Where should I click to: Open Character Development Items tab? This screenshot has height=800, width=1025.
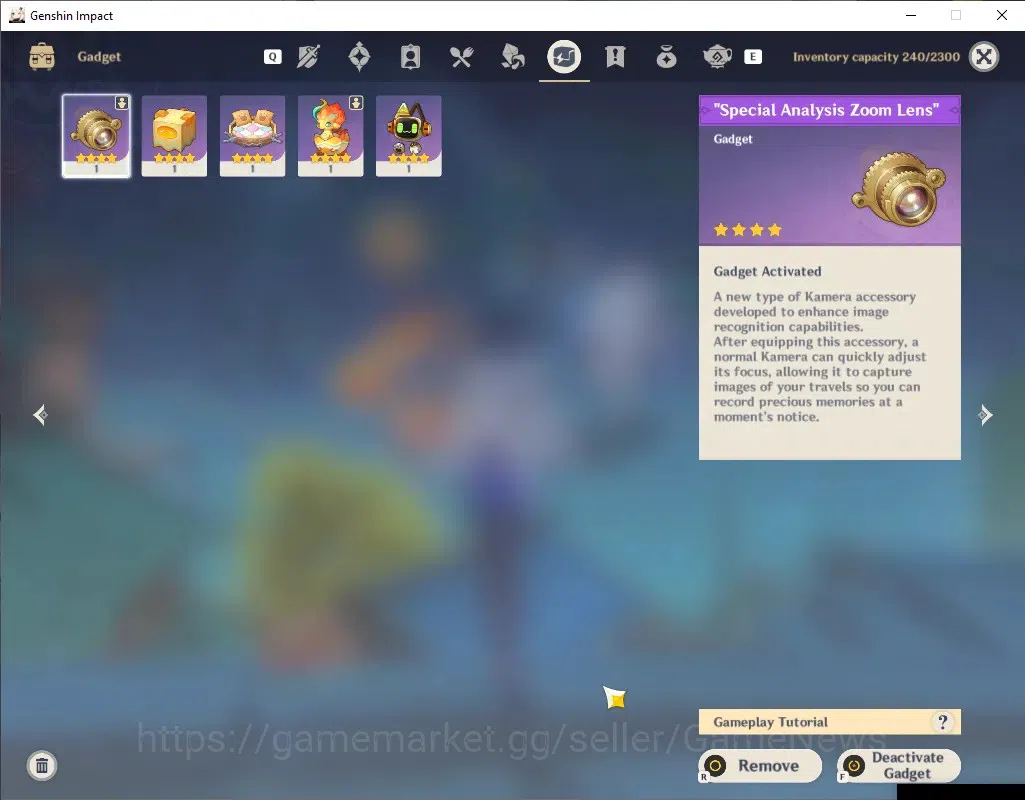click(410, 57)
